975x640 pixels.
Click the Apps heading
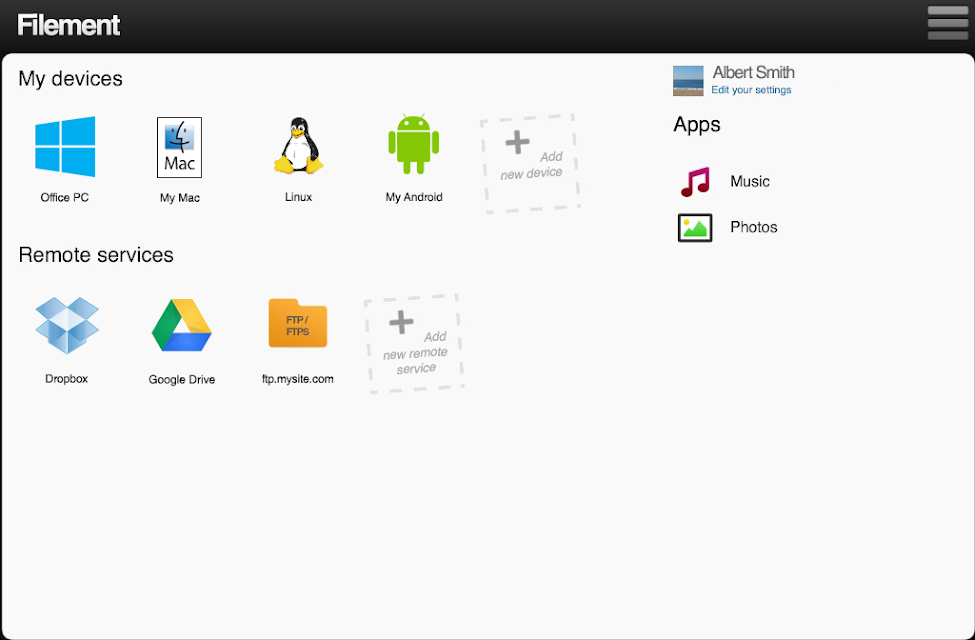coord(696,124)
